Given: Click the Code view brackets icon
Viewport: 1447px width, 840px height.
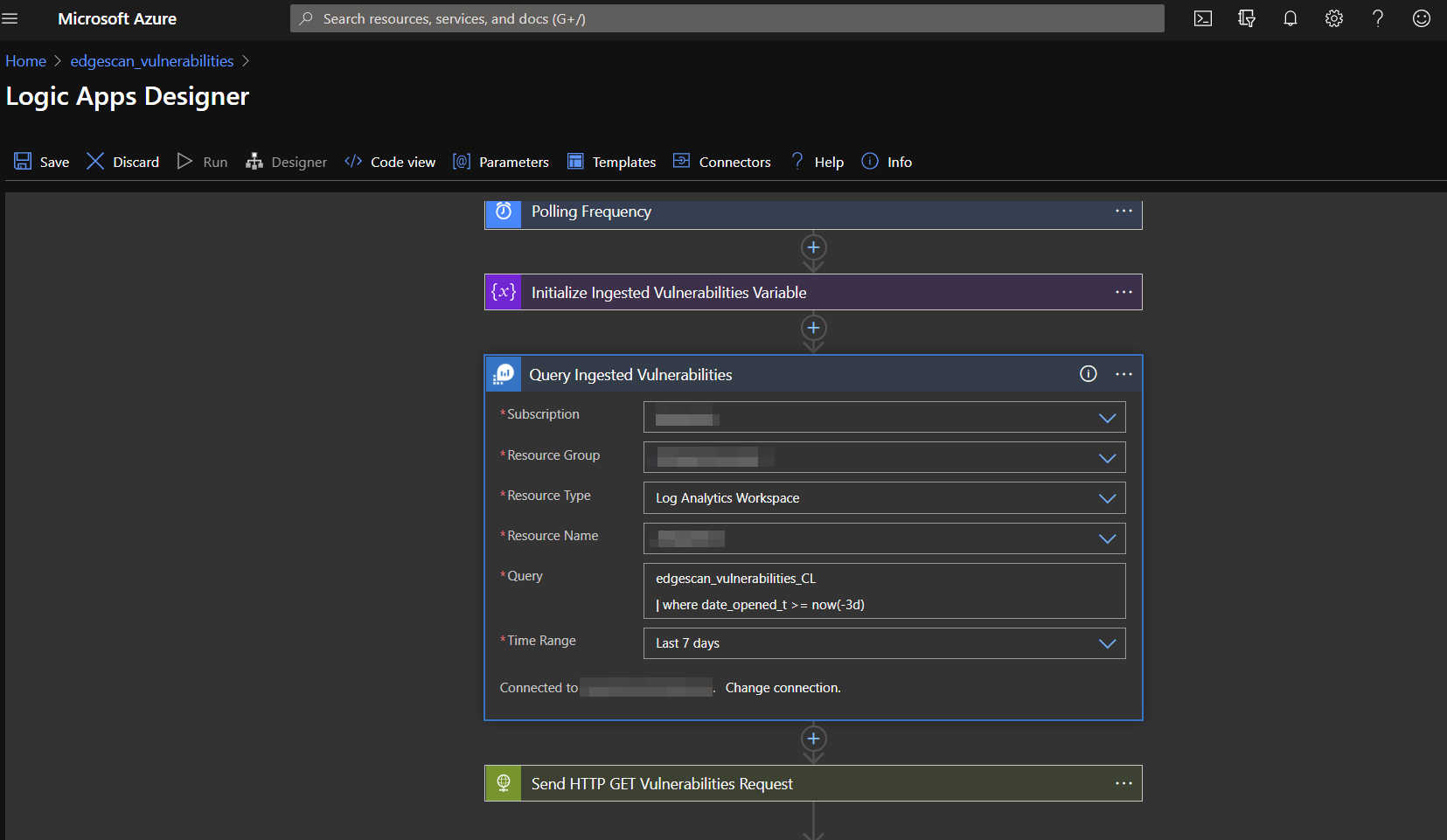Looking at the screenshot, I should tap(353, 161).
